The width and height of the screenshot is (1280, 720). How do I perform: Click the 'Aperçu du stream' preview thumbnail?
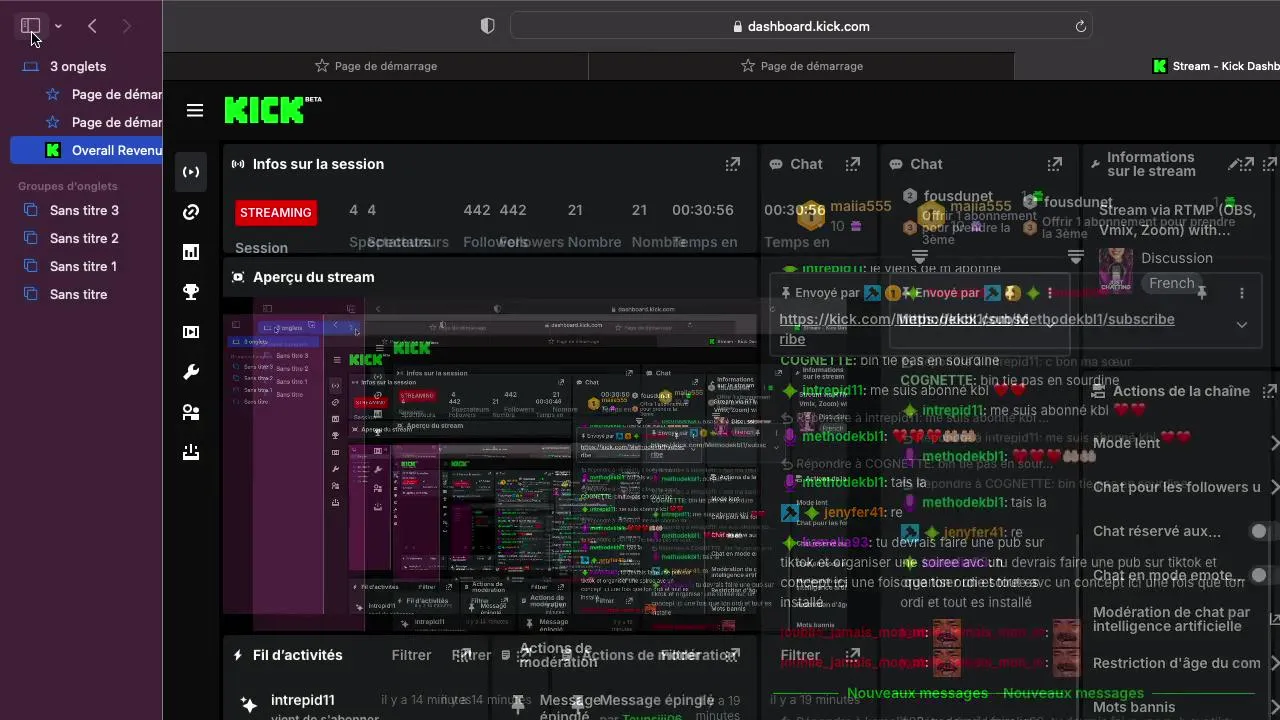(490, 465)
